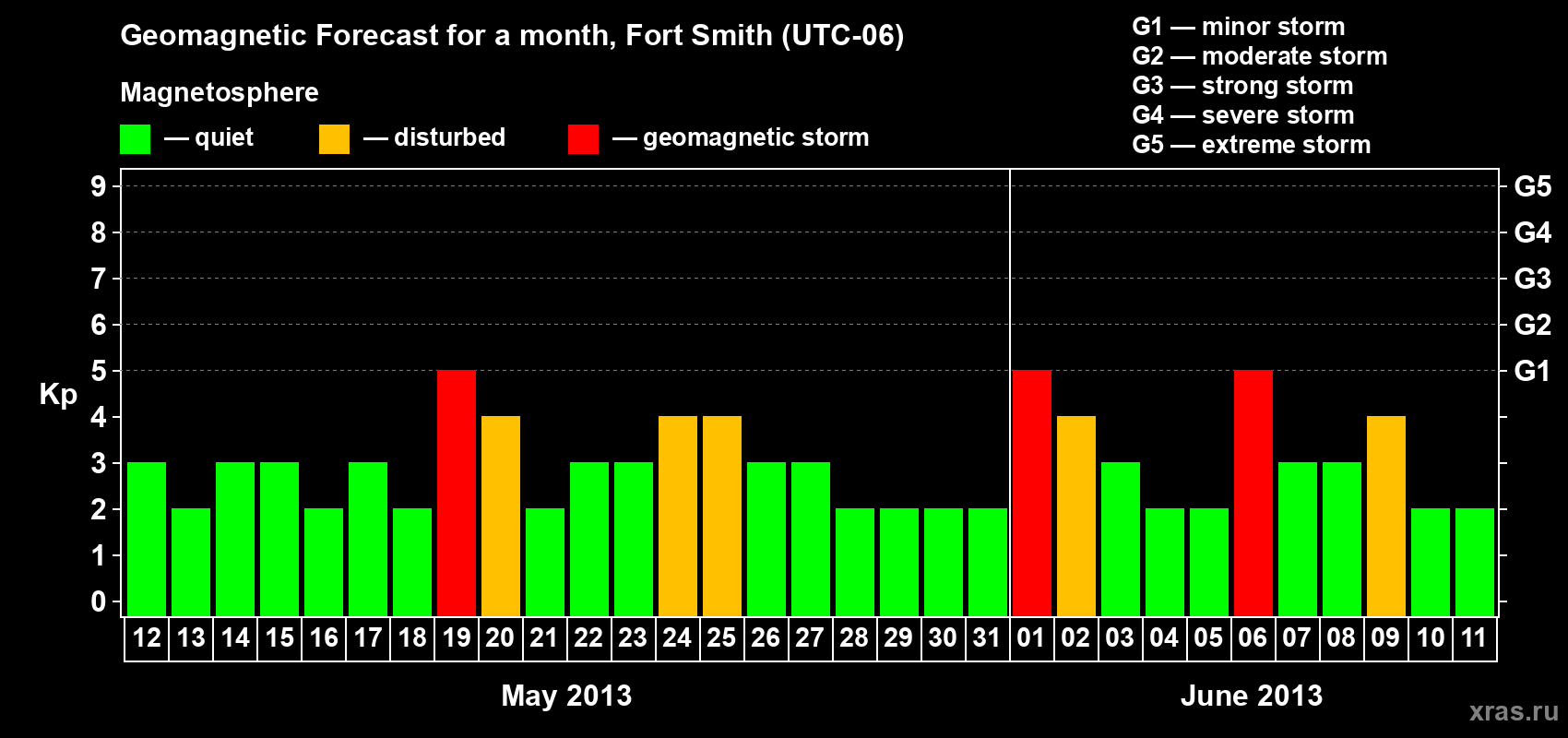Select the orange bar for May 20
This screenshot has height=738, width=1568.
pyautogui.click(x=501, y=517)
